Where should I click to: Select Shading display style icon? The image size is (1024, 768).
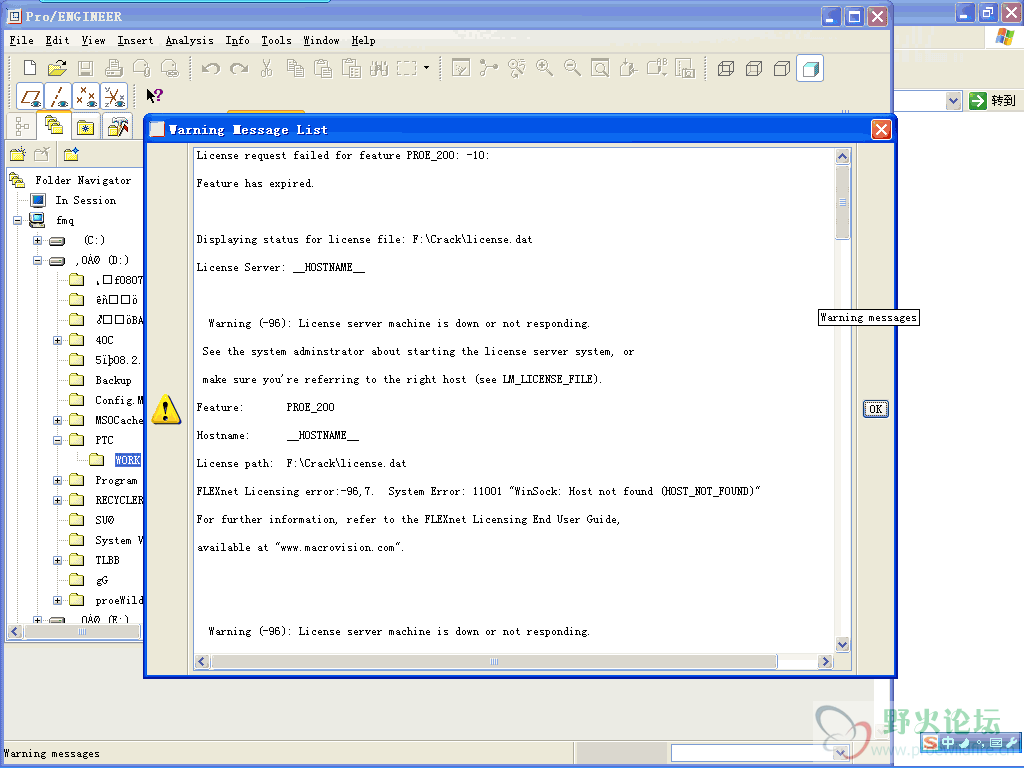pyautogui.click(x=810, y=68)
